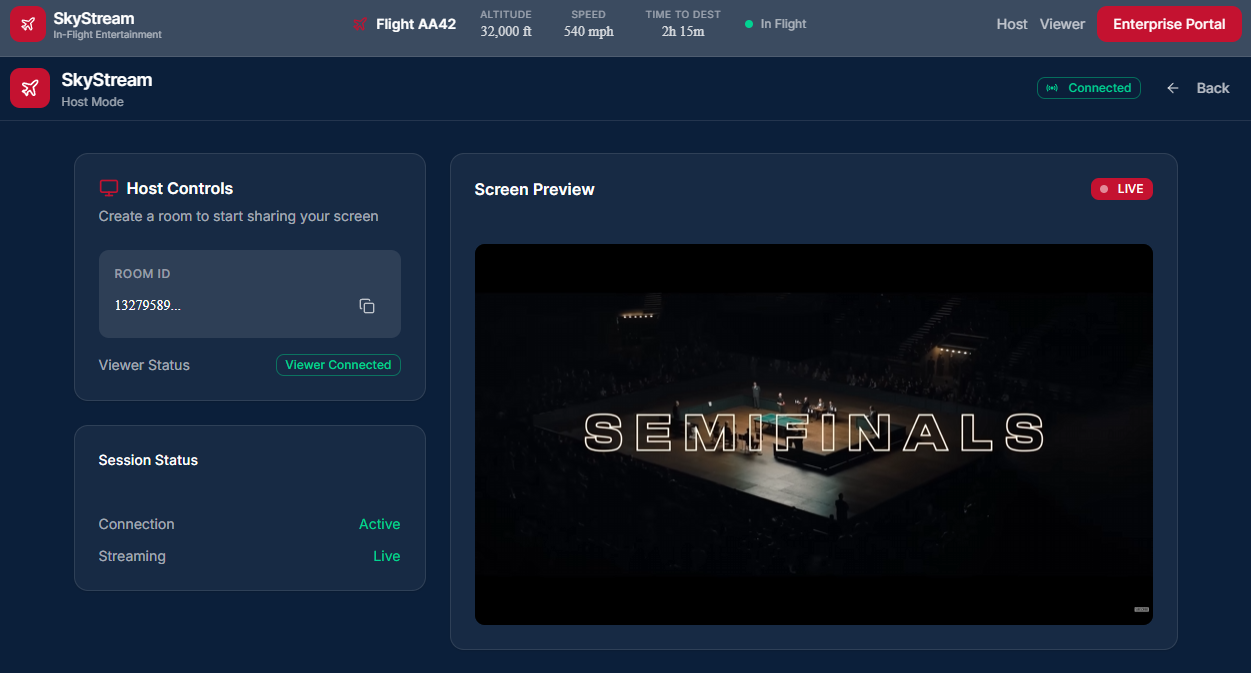
Task: Click the Screen Preview heading
Action: [x=535, y=189]
